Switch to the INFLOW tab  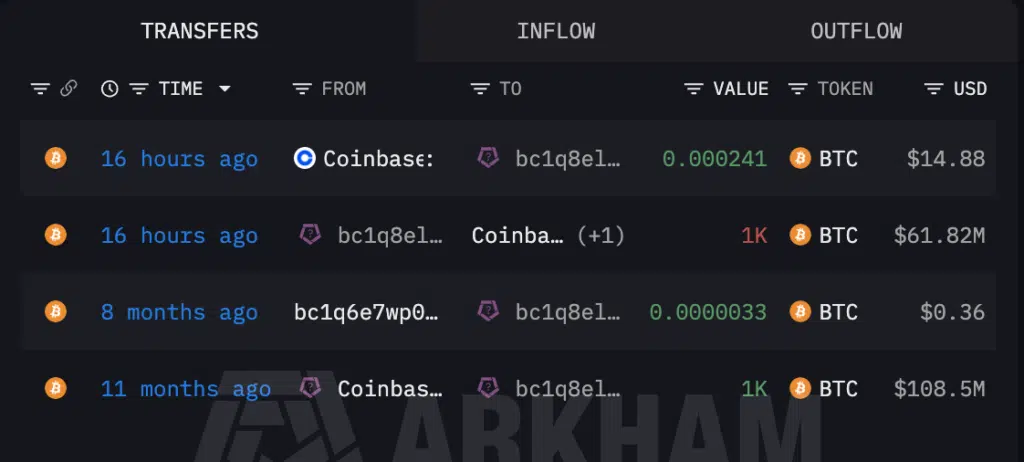coord(556,31)
